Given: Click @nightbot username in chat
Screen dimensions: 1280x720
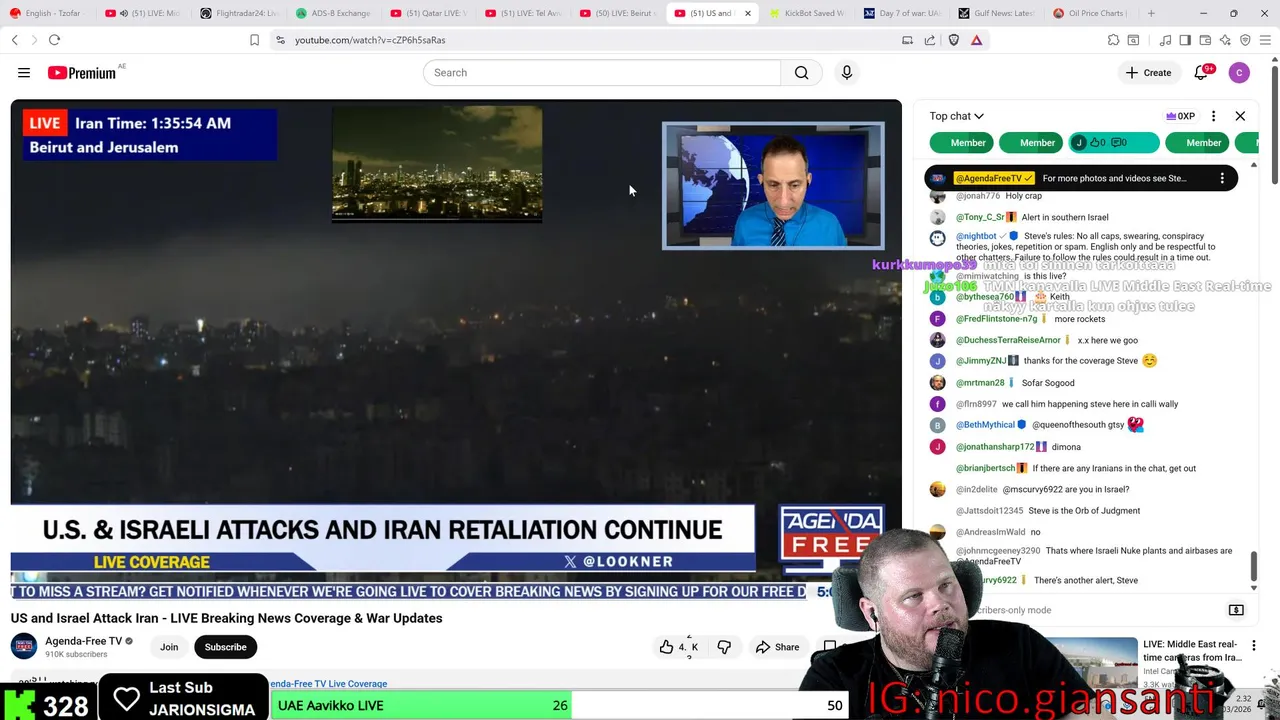Looking at the screenshot, I should coord(976,237).
